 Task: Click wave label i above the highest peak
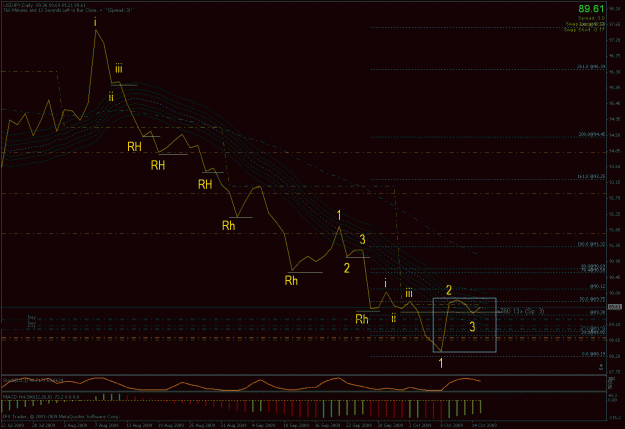click(95, 22)
